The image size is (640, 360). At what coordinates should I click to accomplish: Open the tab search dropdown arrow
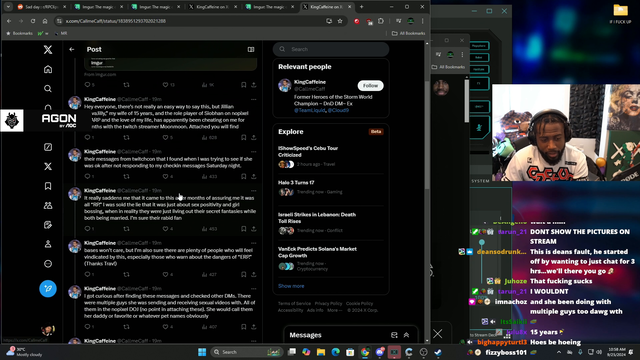[x=8, y=7]
